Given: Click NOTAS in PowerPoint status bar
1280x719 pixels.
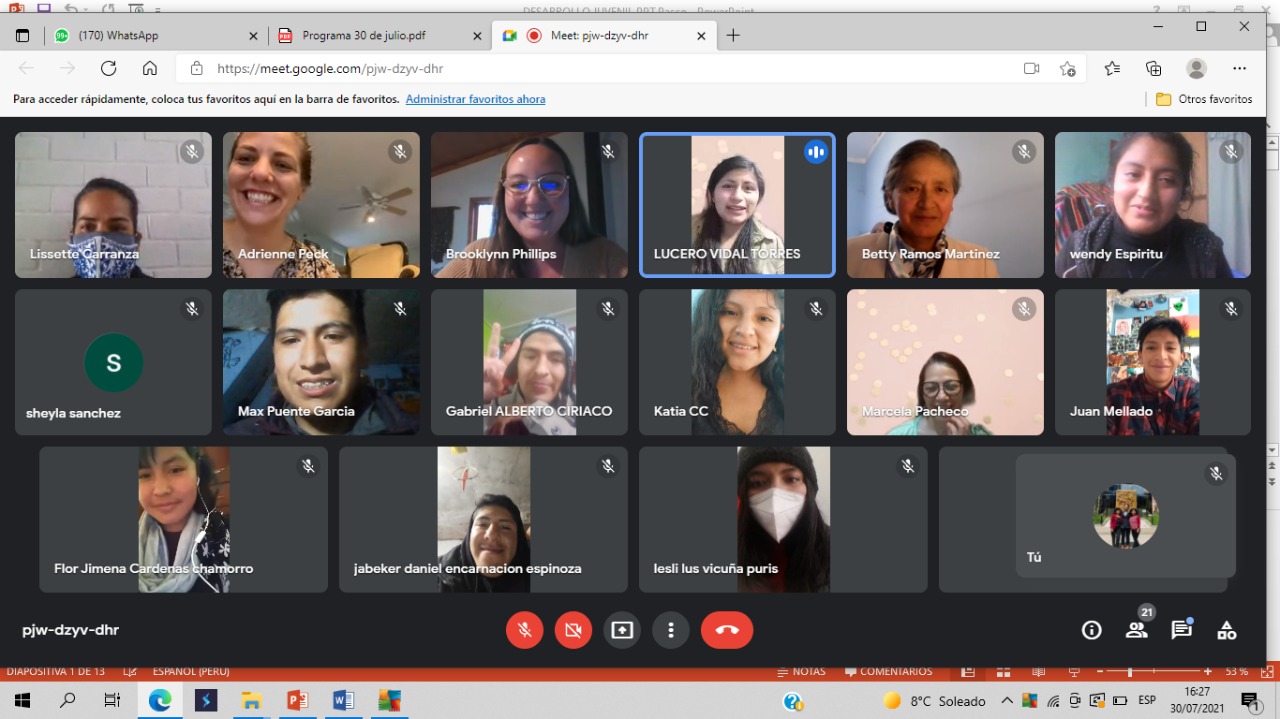Looking at the screenshot, I should pyautogui.click(x=801, y=672).
